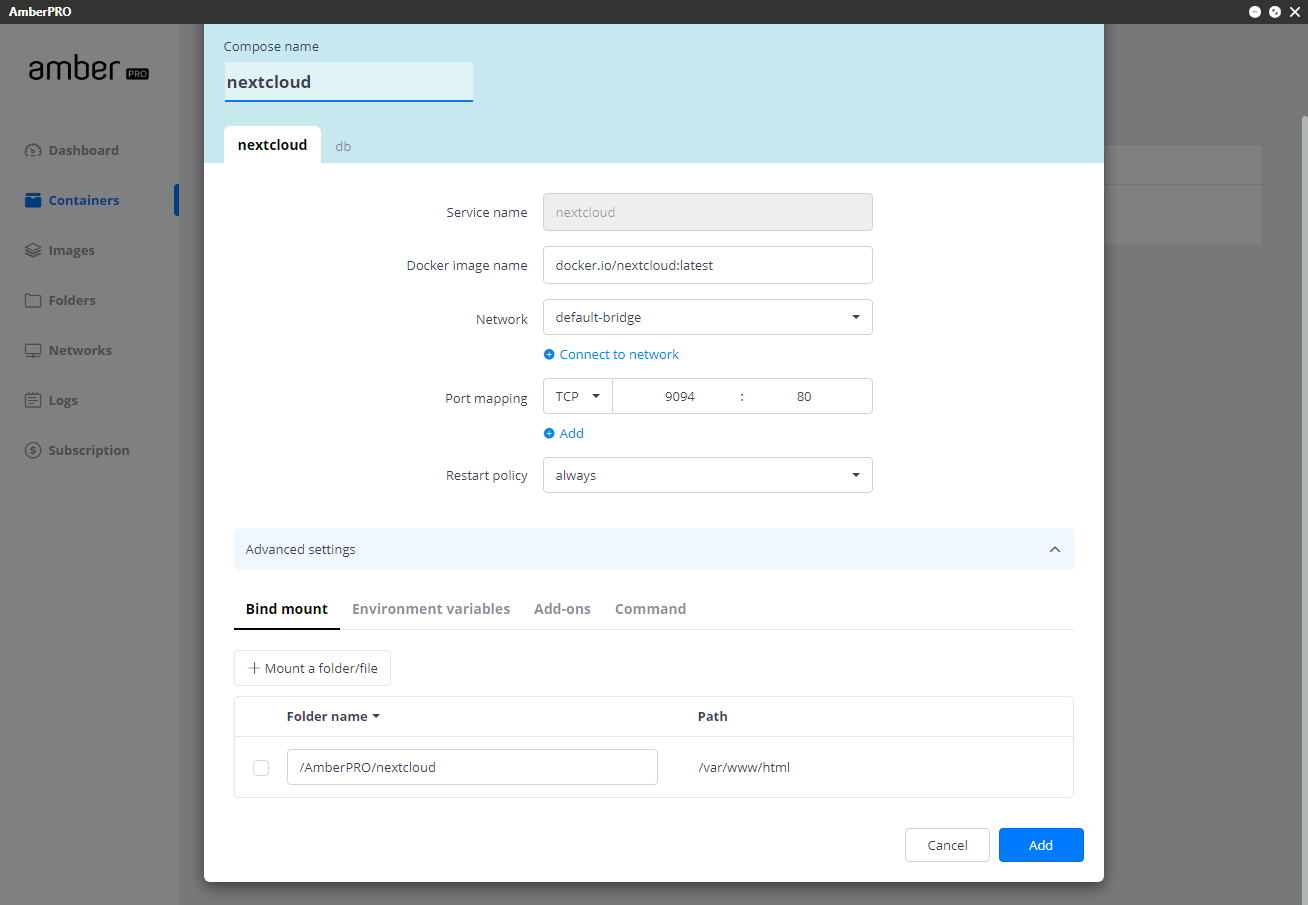Screen dimensions: 1308x905
Task: Click Connect to network link
Action: 619,355
